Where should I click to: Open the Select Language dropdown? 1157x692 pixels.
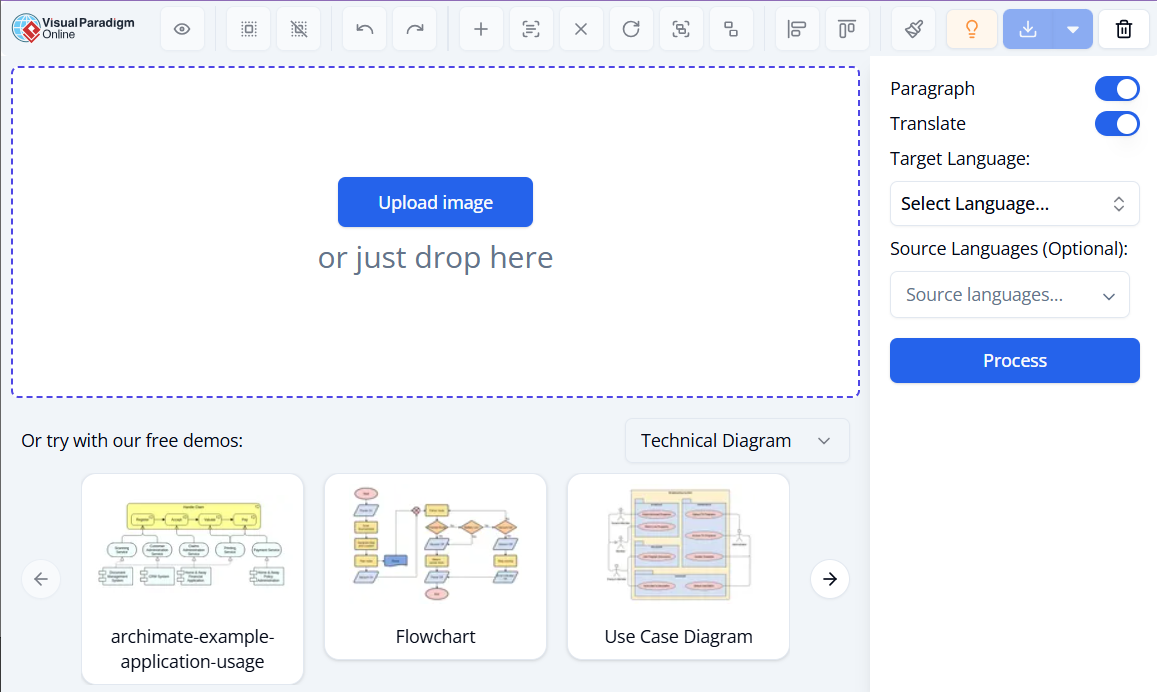[1014, 203]
